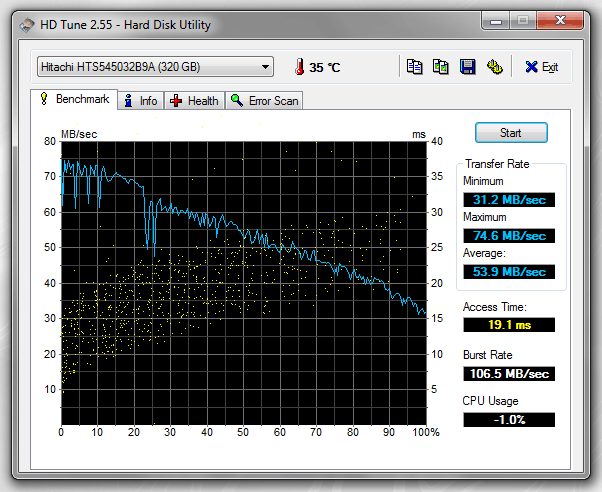This screenshot has width=602, height=492.
Task: Click the 100% x-axis label
Action: (426, 432)
